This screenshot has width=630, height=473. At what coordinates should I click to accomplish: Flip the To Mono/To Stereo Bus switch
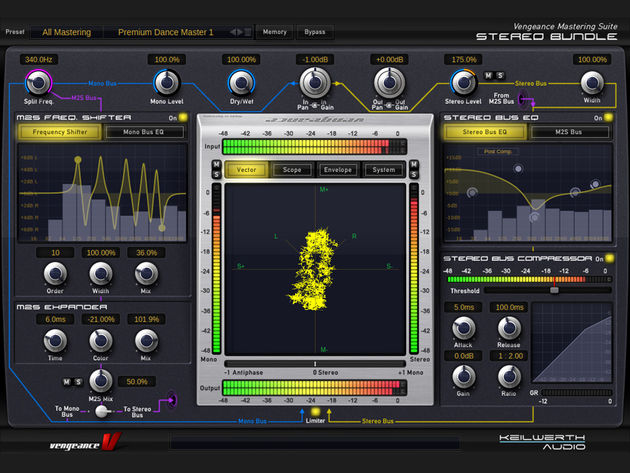pyautogui.click(x=102, y=411)
